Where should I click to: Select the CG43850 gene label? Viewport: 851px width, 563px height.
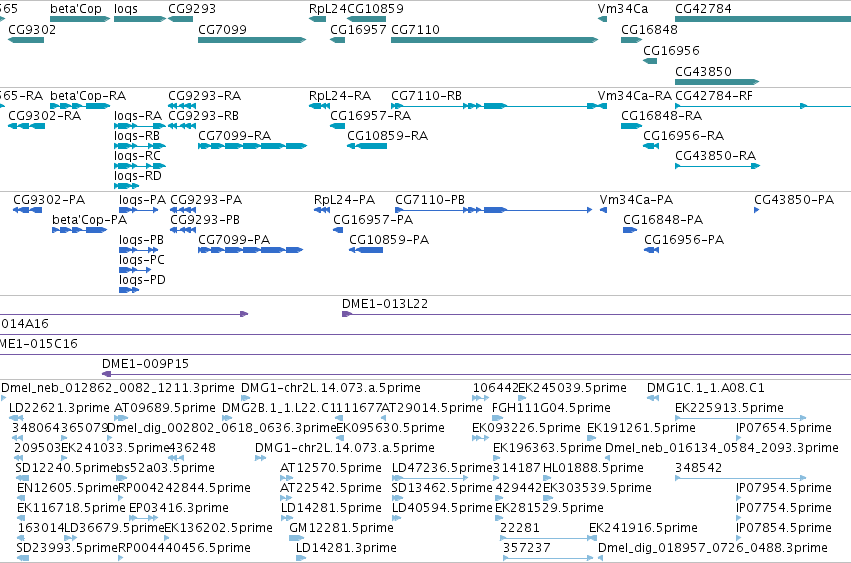pyautogui.click(x=703, y=72)
